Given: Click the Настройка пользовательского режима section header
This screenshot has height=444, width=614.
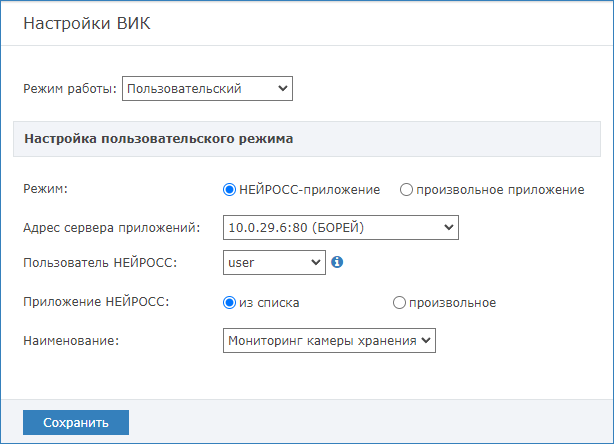Looking at the screenshot, I should pyautogui.click(x=158, y=139).
